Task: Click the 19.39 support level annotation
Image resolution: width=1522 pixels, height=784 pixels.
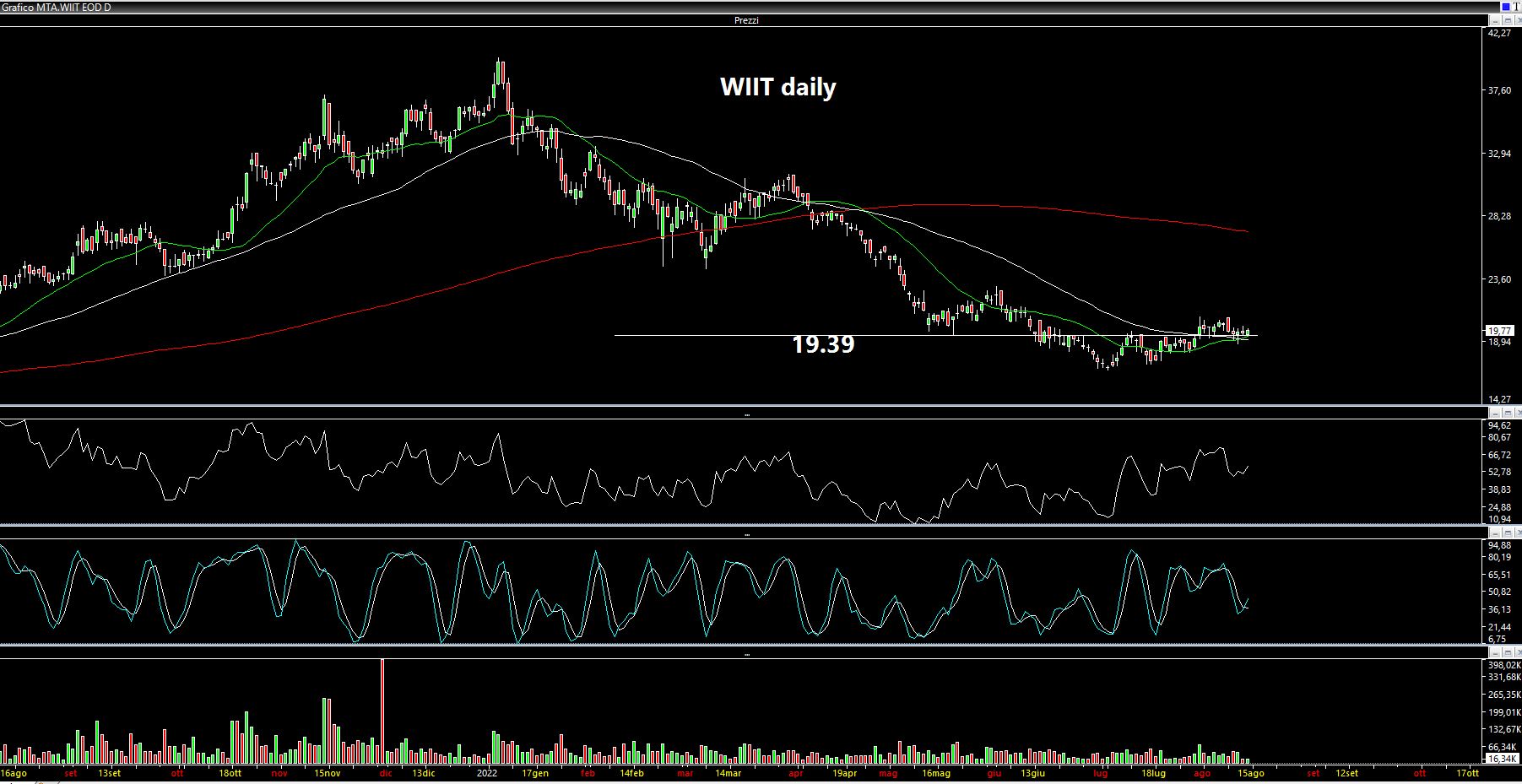Action: [823, 344]
